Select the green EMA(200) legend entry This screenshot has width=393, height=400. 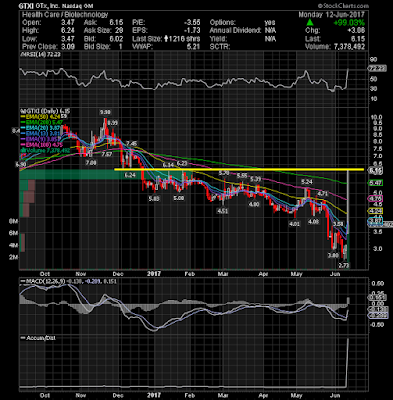[41, 122]
